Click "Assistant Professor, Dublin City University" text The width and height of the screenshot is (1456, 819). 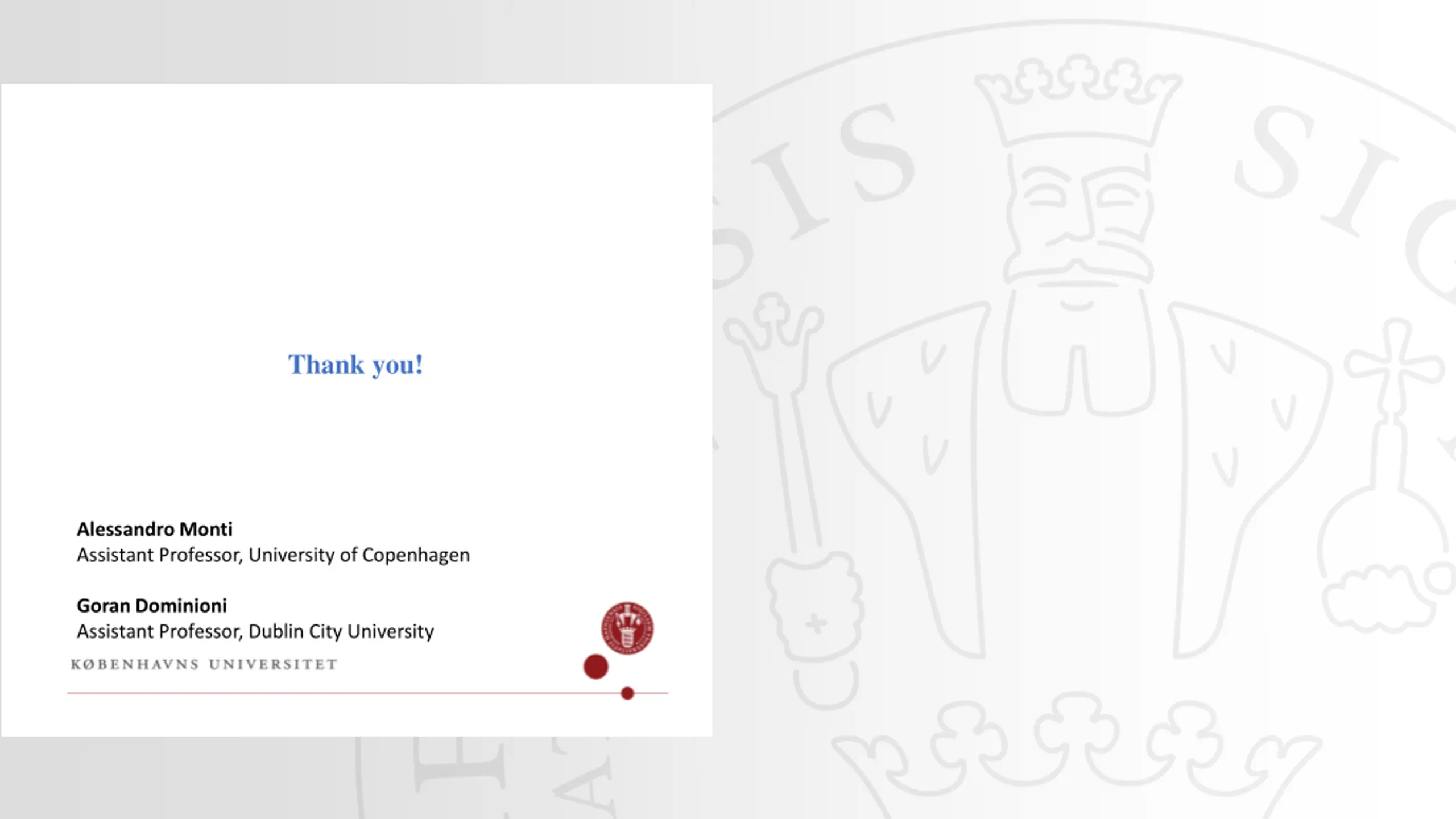click(255, 631)
